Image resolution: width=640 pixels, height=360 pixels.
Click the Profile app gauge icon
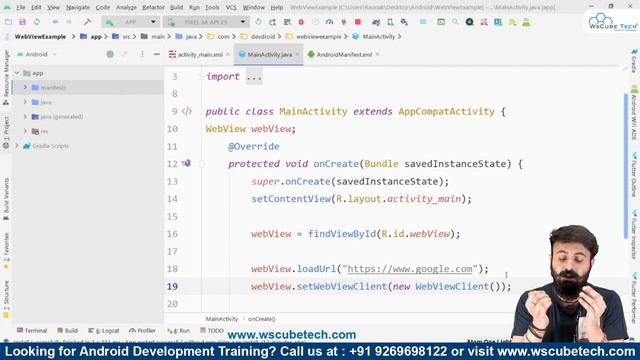click(x=329, y=22)
